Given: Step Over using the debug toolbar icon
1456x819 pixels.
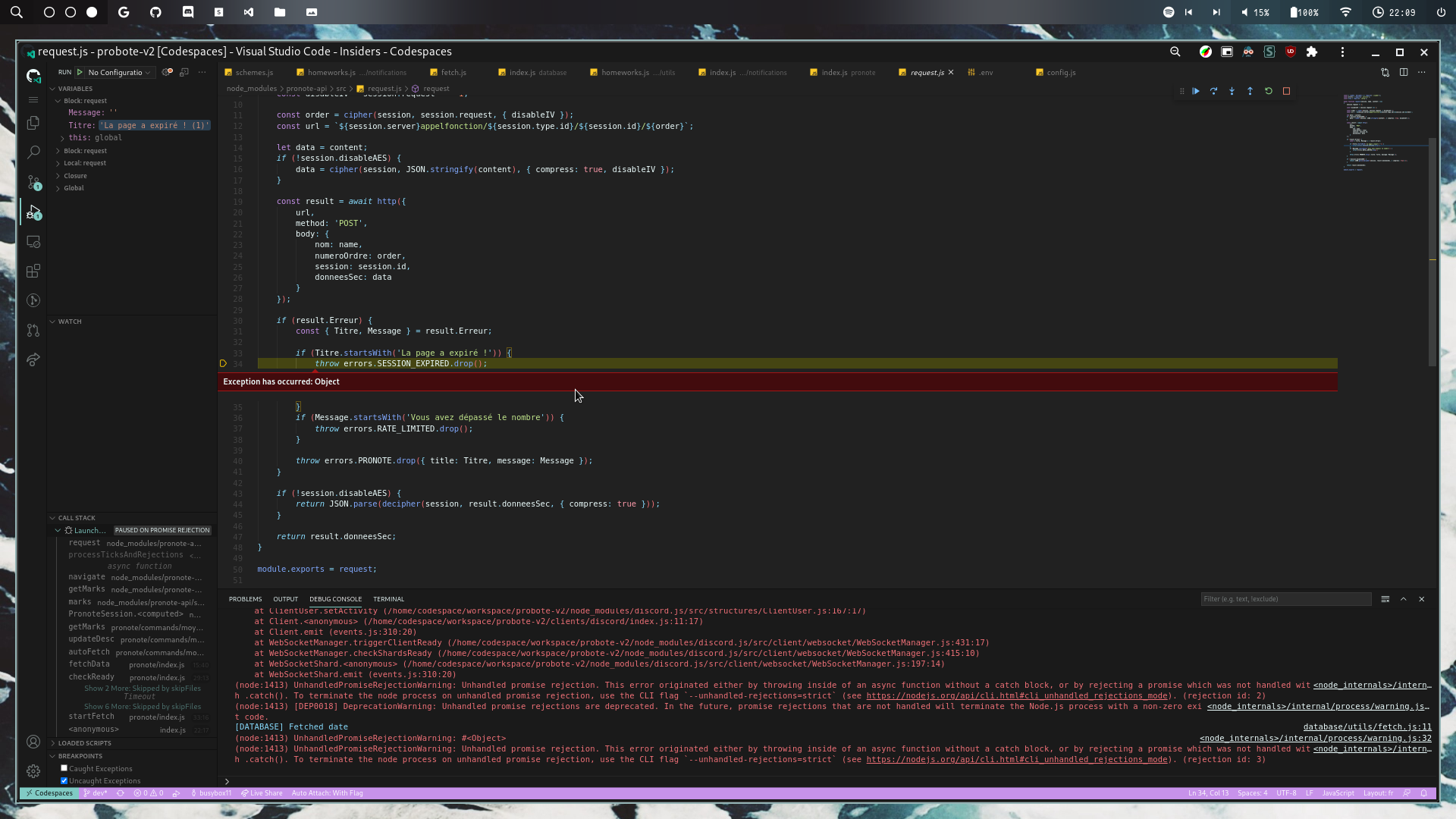Looking at the screenshot, I should tap(1214, 90).
